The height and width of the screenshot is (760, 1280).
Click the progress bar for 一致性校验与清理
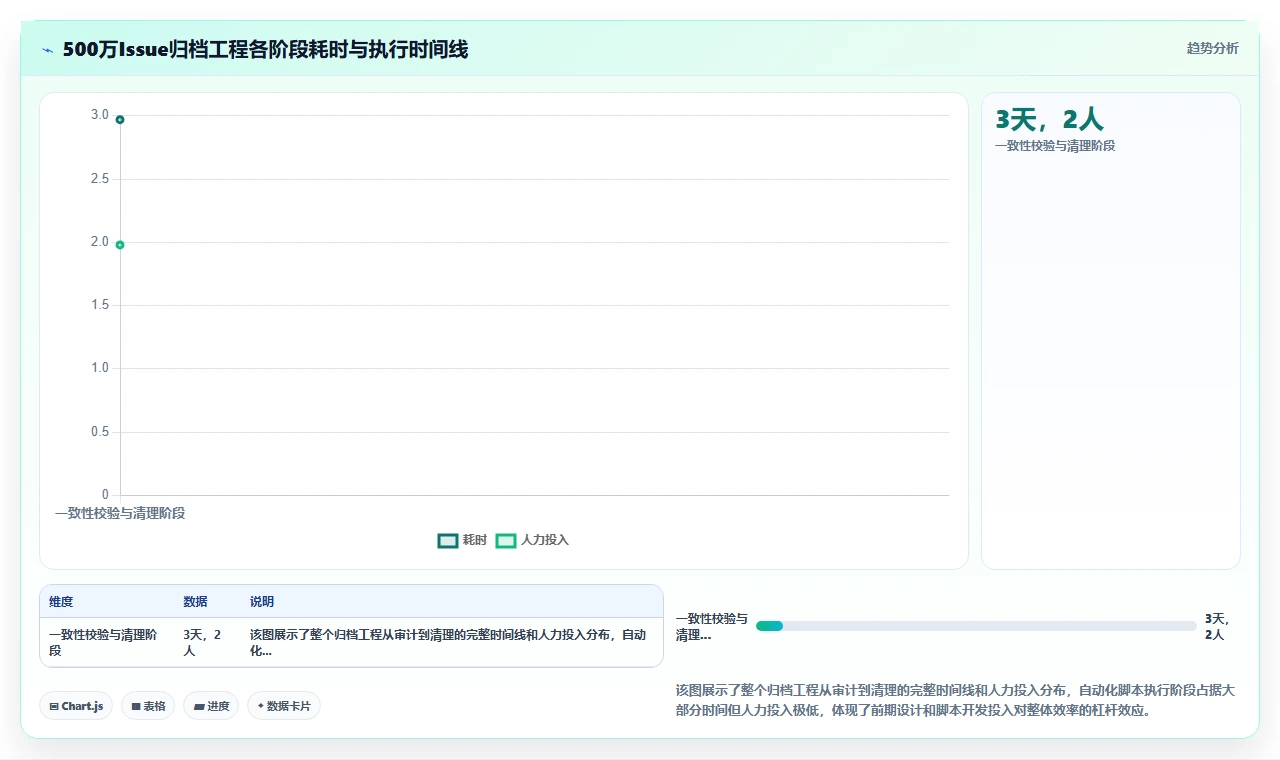point(976,626)
